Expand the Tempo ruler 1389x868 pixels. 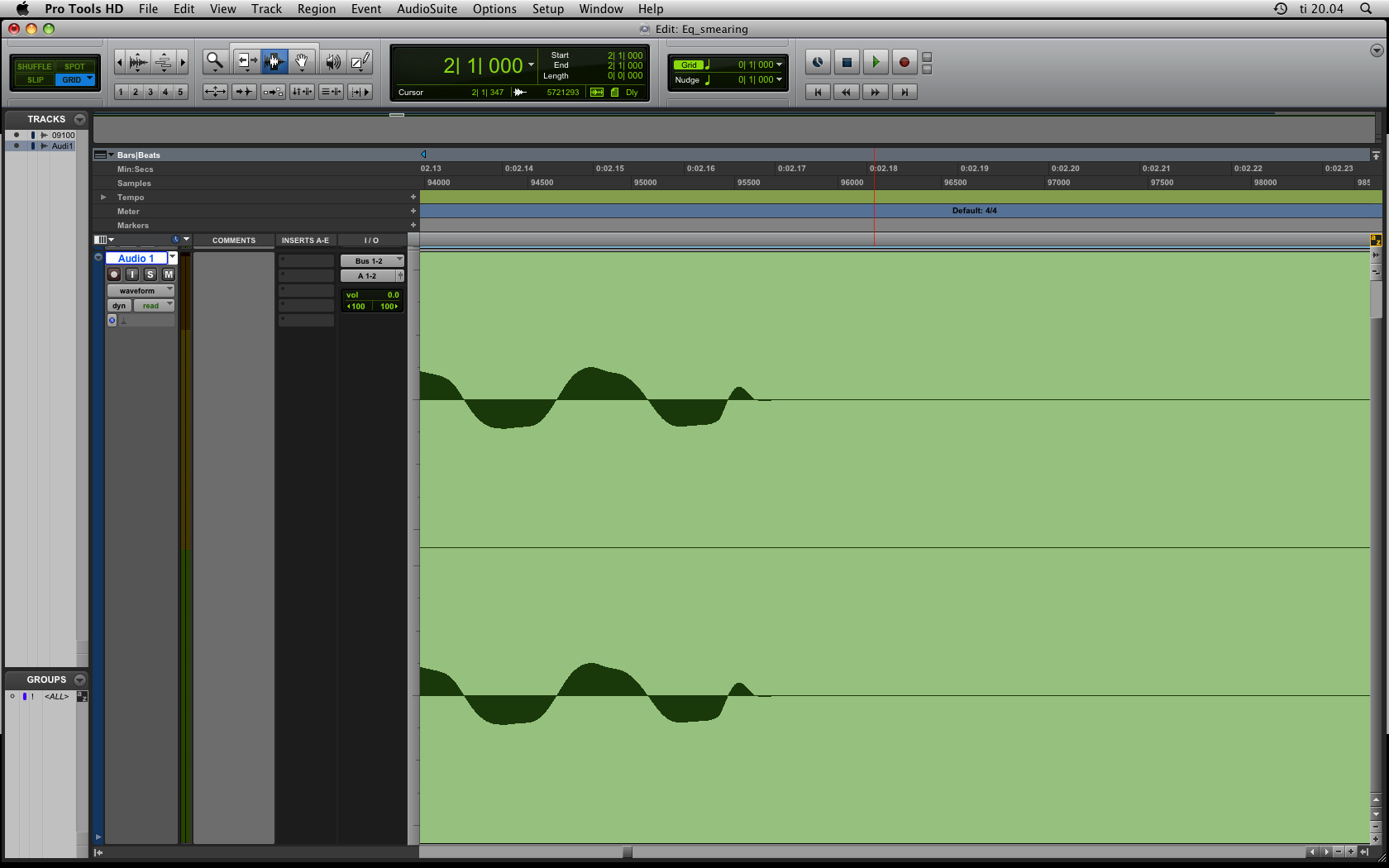103,197
